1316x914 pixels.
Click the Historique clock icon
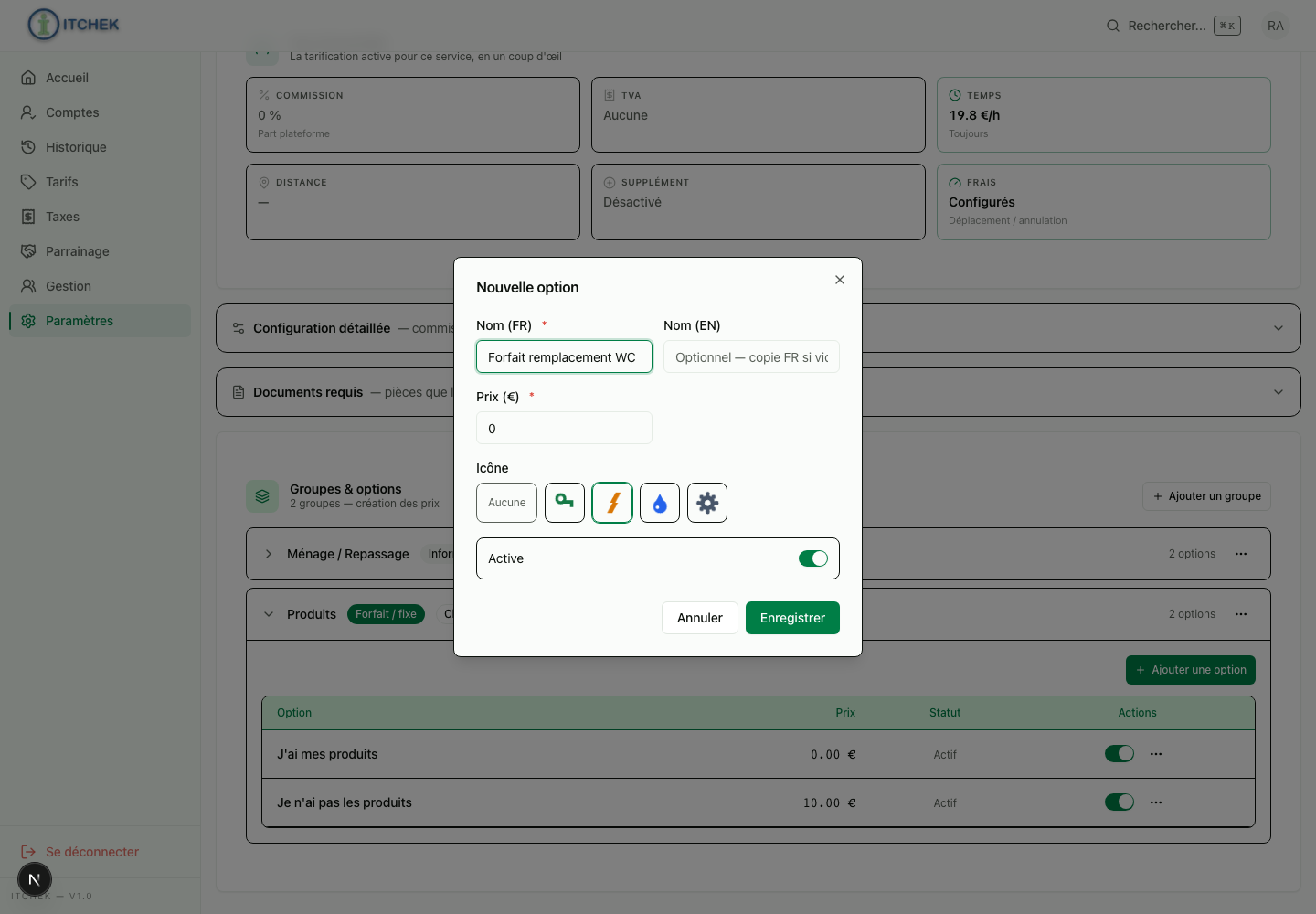28,147
